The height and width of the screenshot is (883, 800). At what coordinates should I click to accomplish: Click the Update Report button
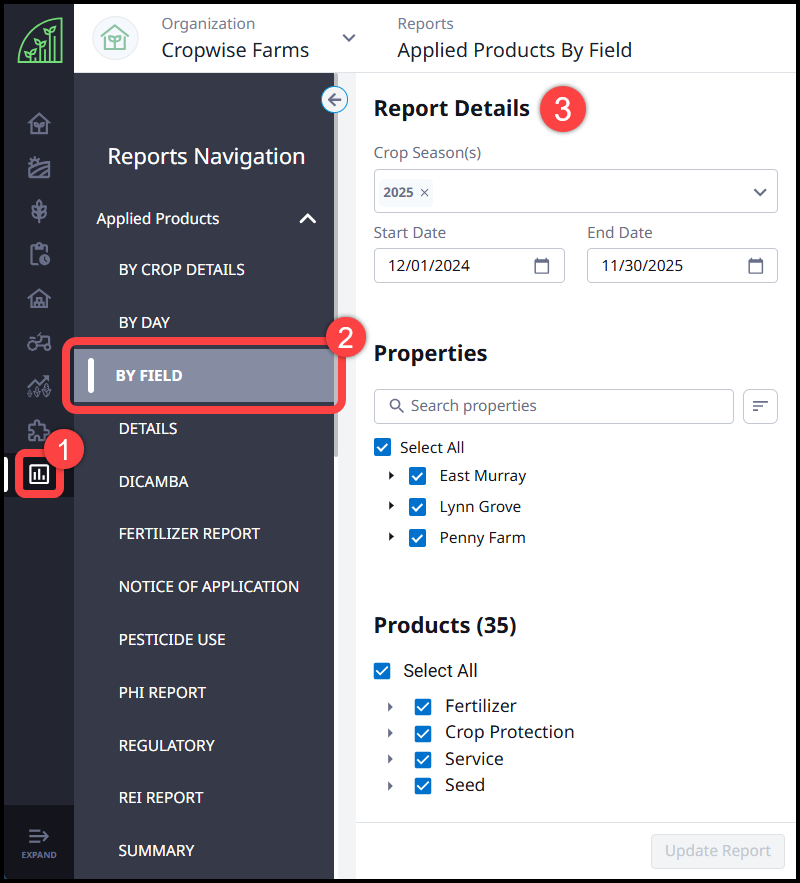[x=717, y=851]
